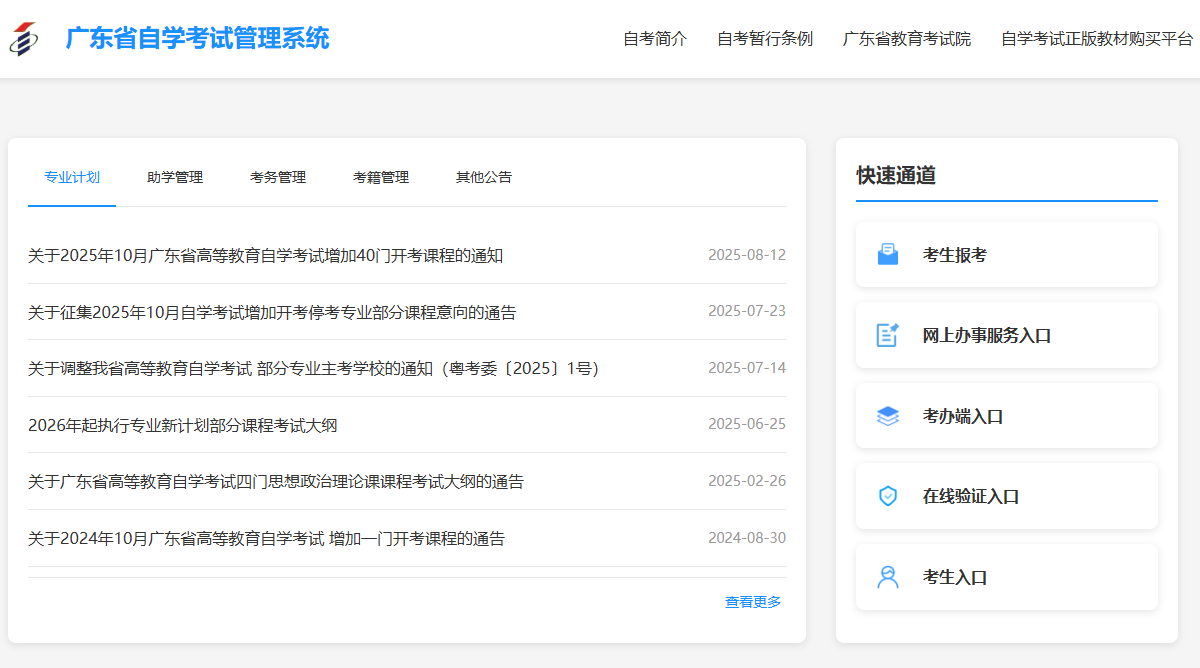The image size is (1200, 668).
Task: Open the 考务管理 tab
Action: click(x=278, y=177)
